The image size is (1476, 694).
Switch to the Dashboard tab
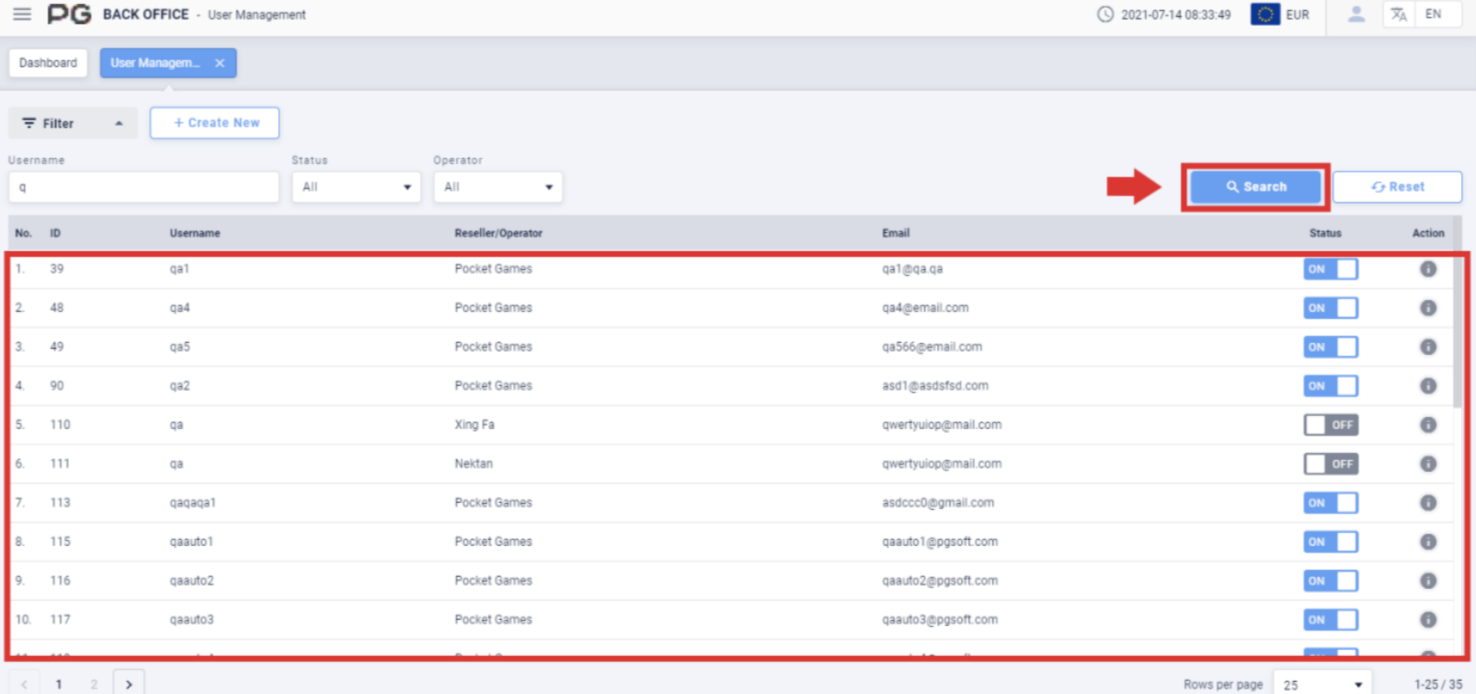tap(47, 62)
